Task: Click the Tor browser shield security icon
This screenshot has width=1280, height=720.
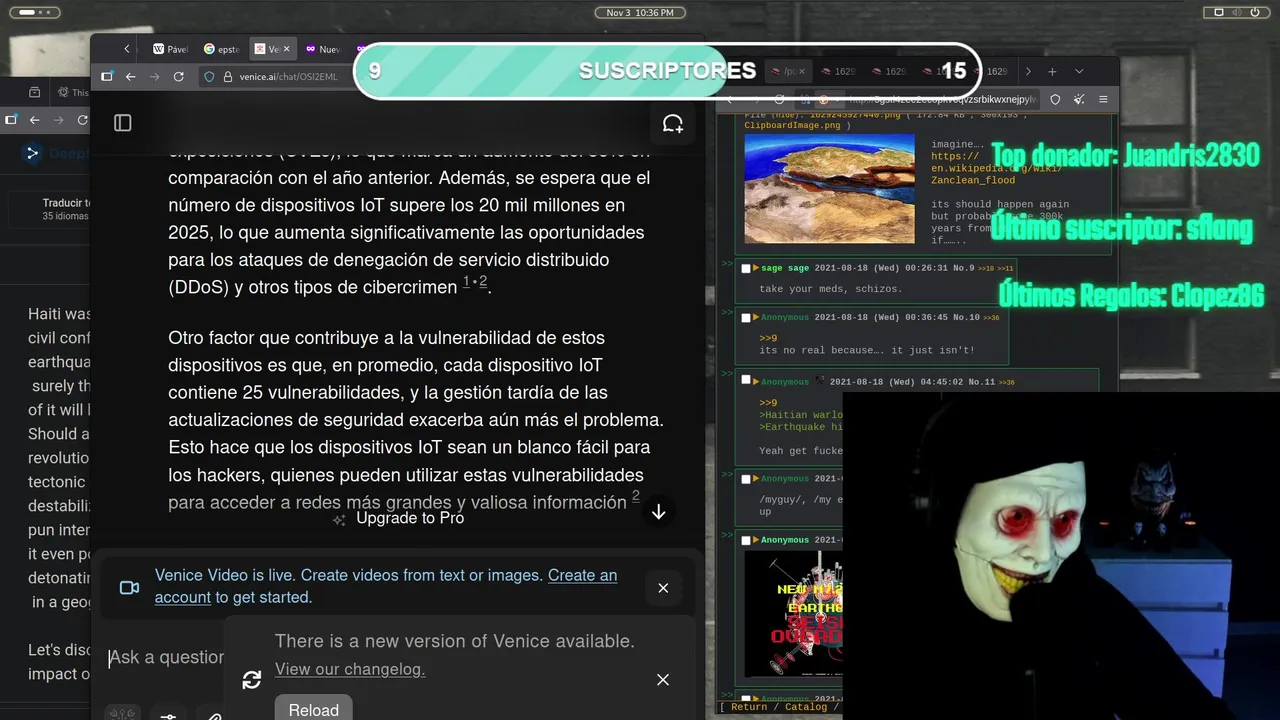Action: tap(1055, 99)
